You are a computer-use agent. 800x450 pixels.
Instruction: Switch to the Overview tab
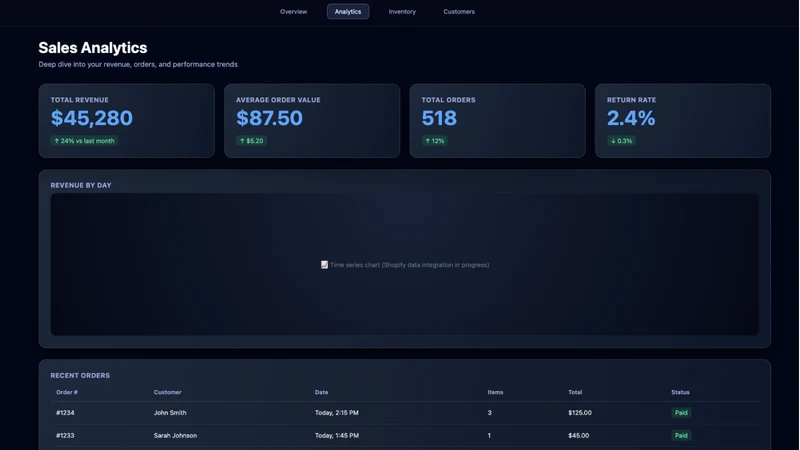pyautogui.click(x=293, y=12)
